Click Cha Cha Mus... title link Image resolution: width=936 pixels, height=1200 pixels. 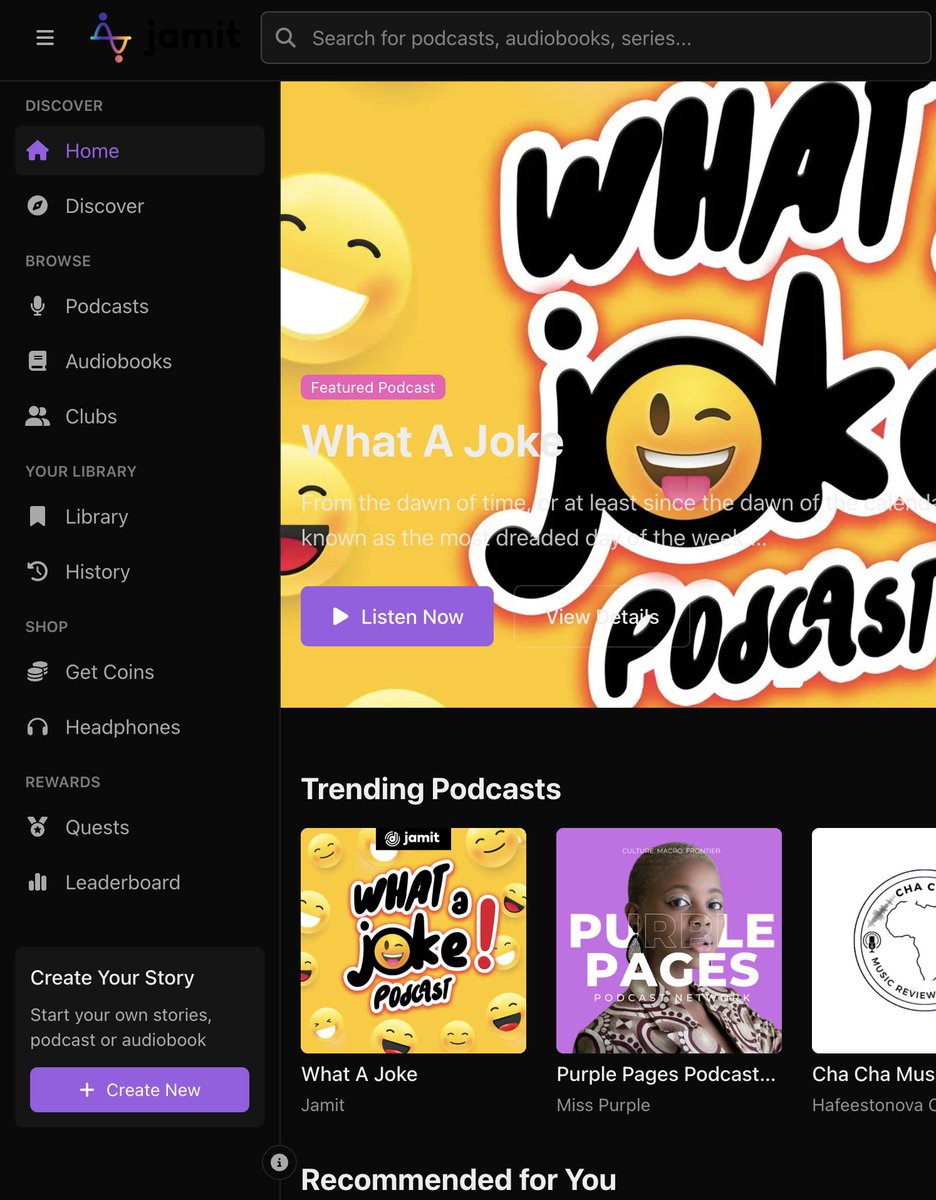tap(874, 1074)
